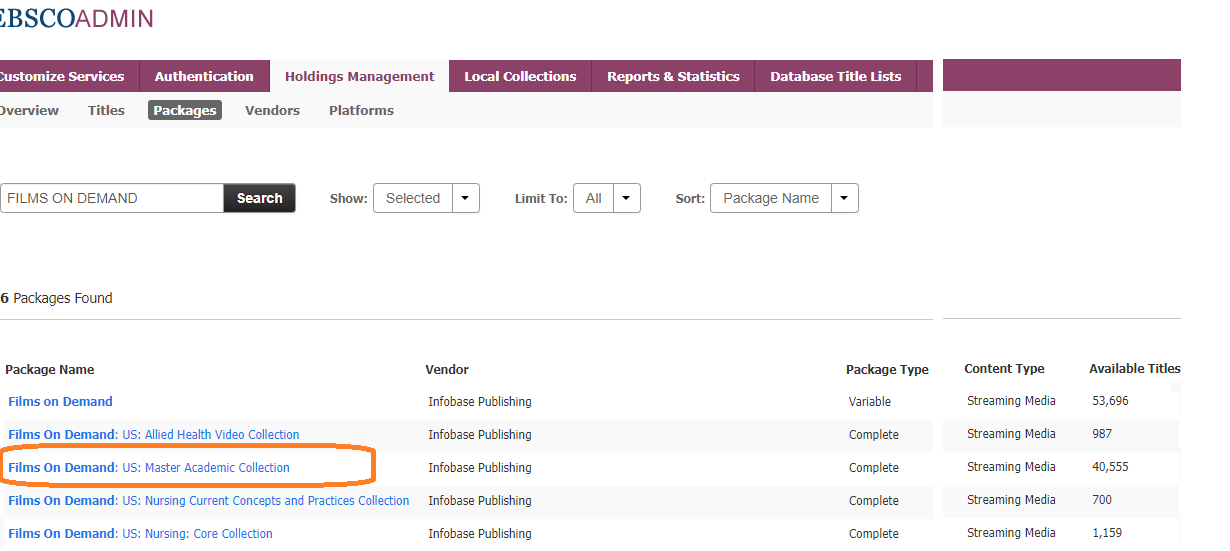This screenshot has width=1230, height=551.
Task: Open US: Master Academic Collection package
Action: 149,467
